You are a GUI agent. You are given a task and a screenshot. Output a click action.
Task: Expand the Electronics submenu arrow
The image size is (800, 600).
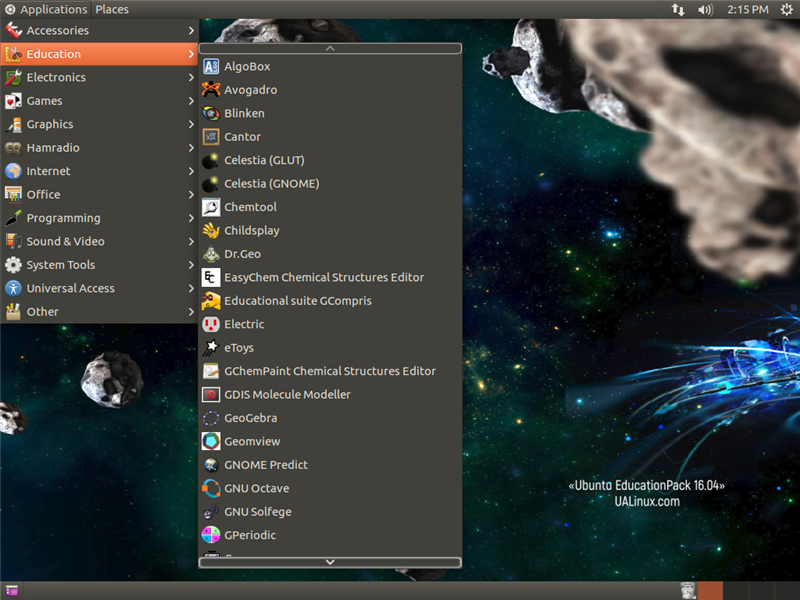(x=191, y=78)
